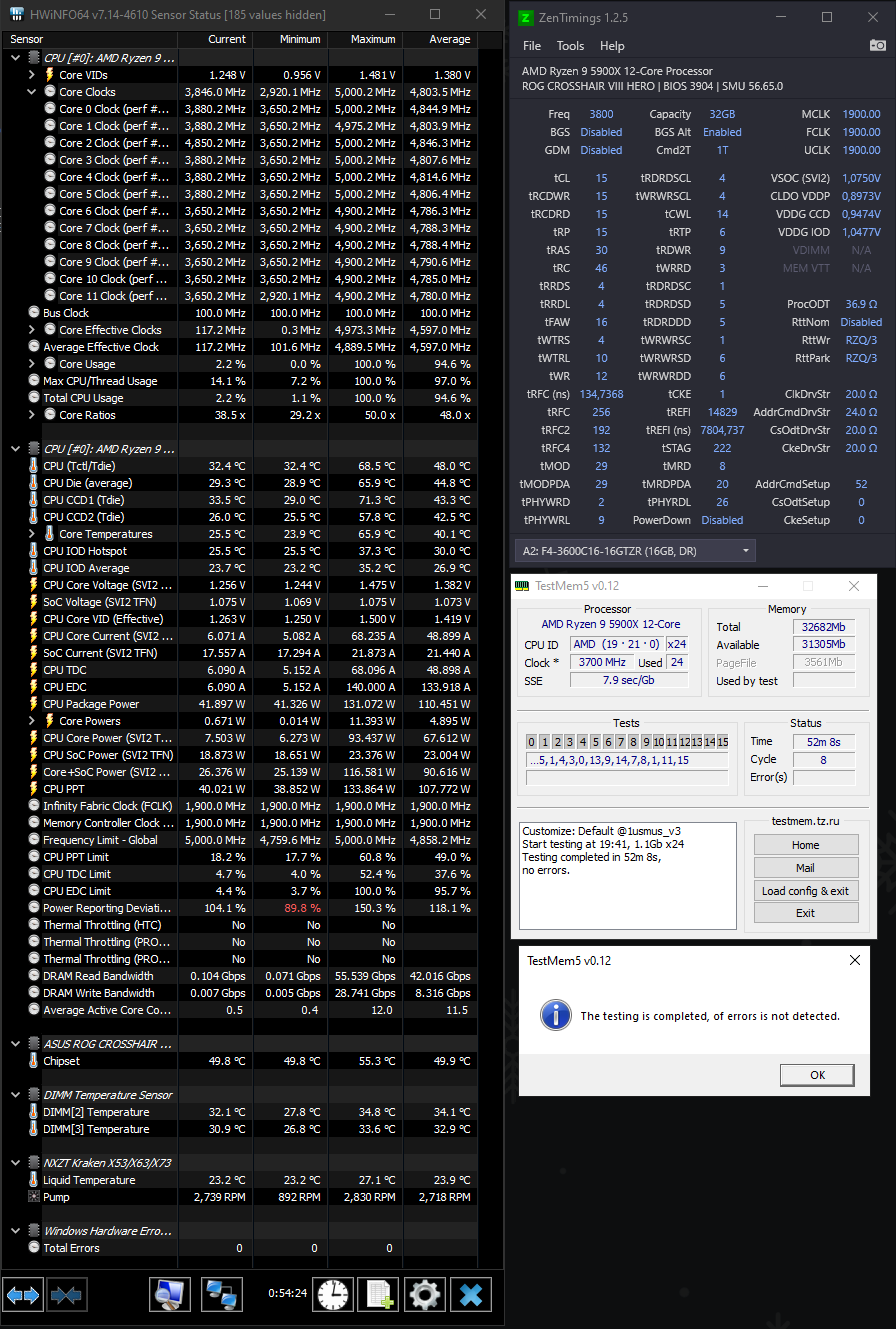Viewport: 896px width, 1329px height.
Task: Expand the Core Ratios row
Action: coord(33,415)
